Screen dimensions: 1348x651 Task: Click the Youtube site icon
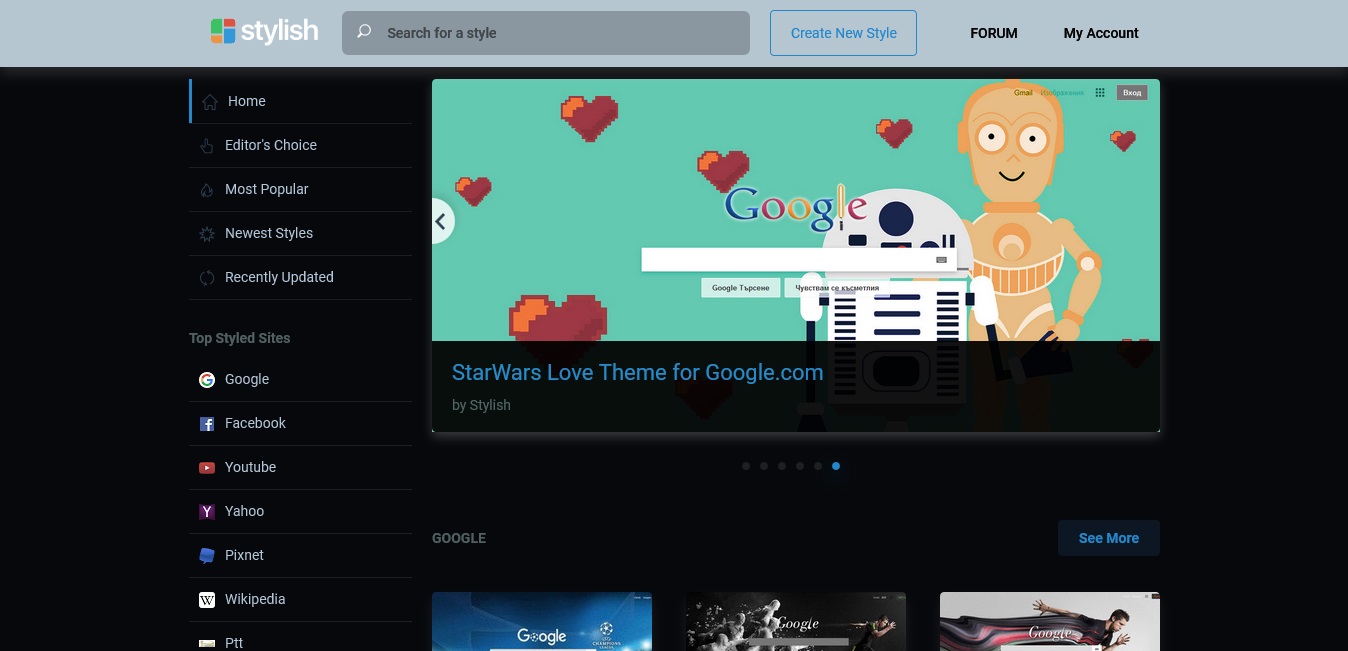coord(207,468)
